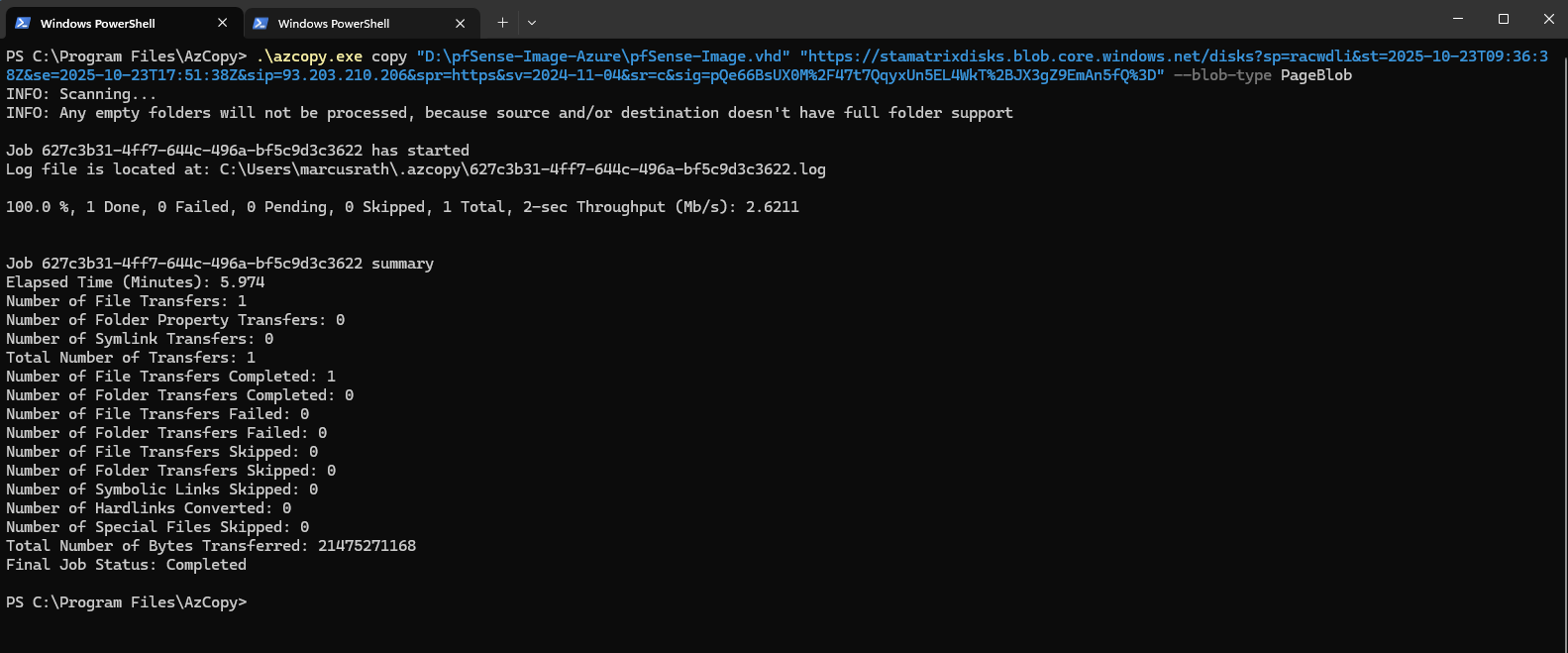Expand the new tab profile dropdown chevron
Screen dimensions: 1568x653
(532, 23)
